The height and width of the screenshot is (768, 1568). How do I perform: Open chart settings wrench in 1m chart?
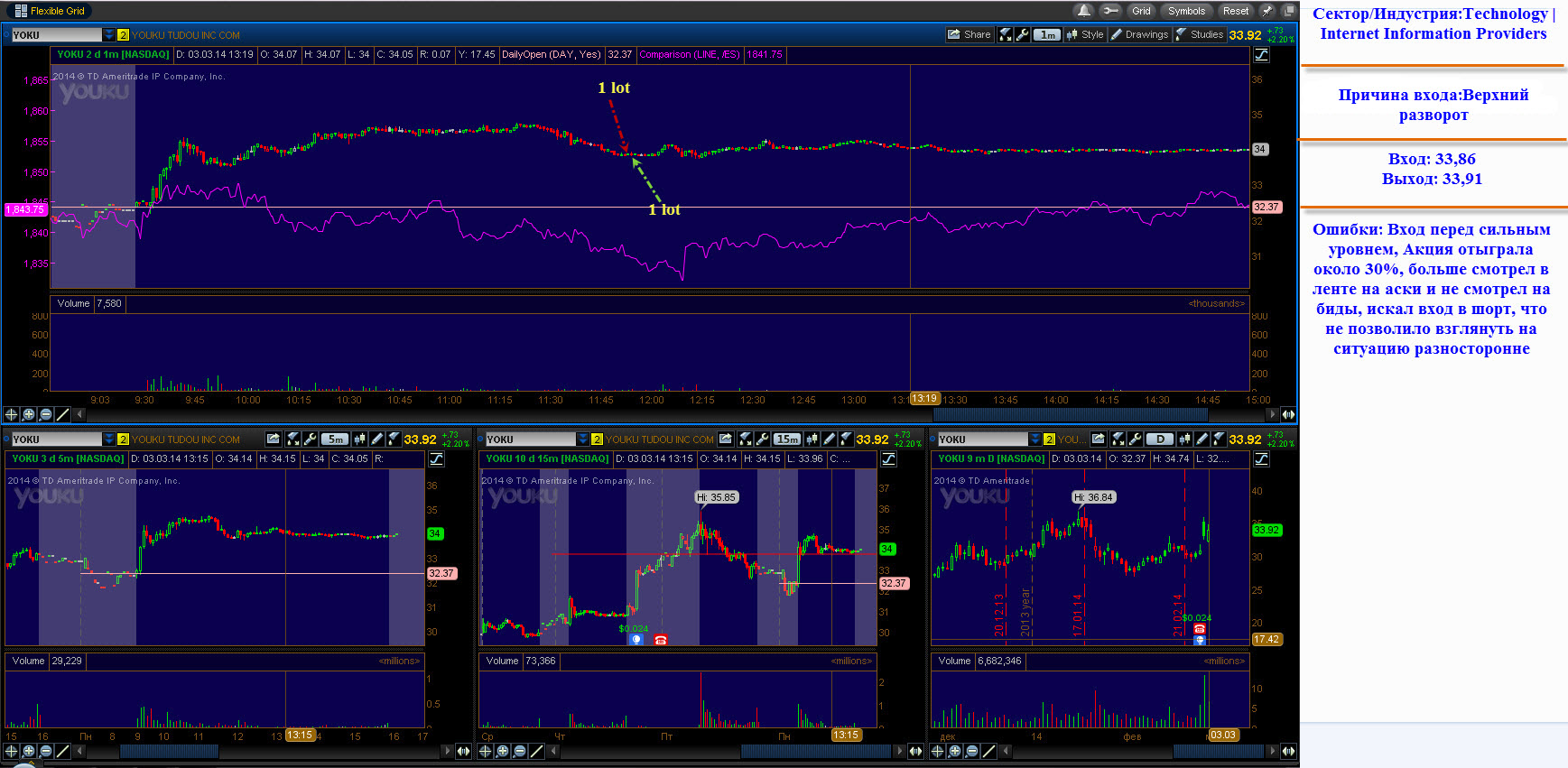(1022, 34)
